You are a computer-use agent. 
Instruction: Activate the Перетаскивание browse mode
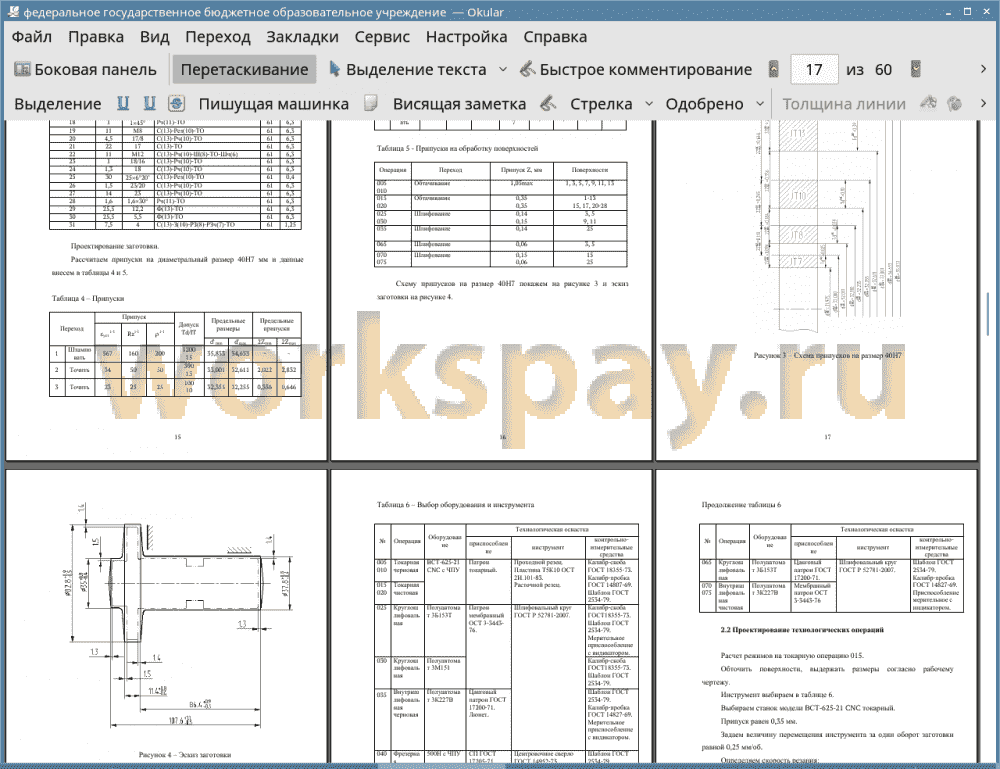[244, 70]
